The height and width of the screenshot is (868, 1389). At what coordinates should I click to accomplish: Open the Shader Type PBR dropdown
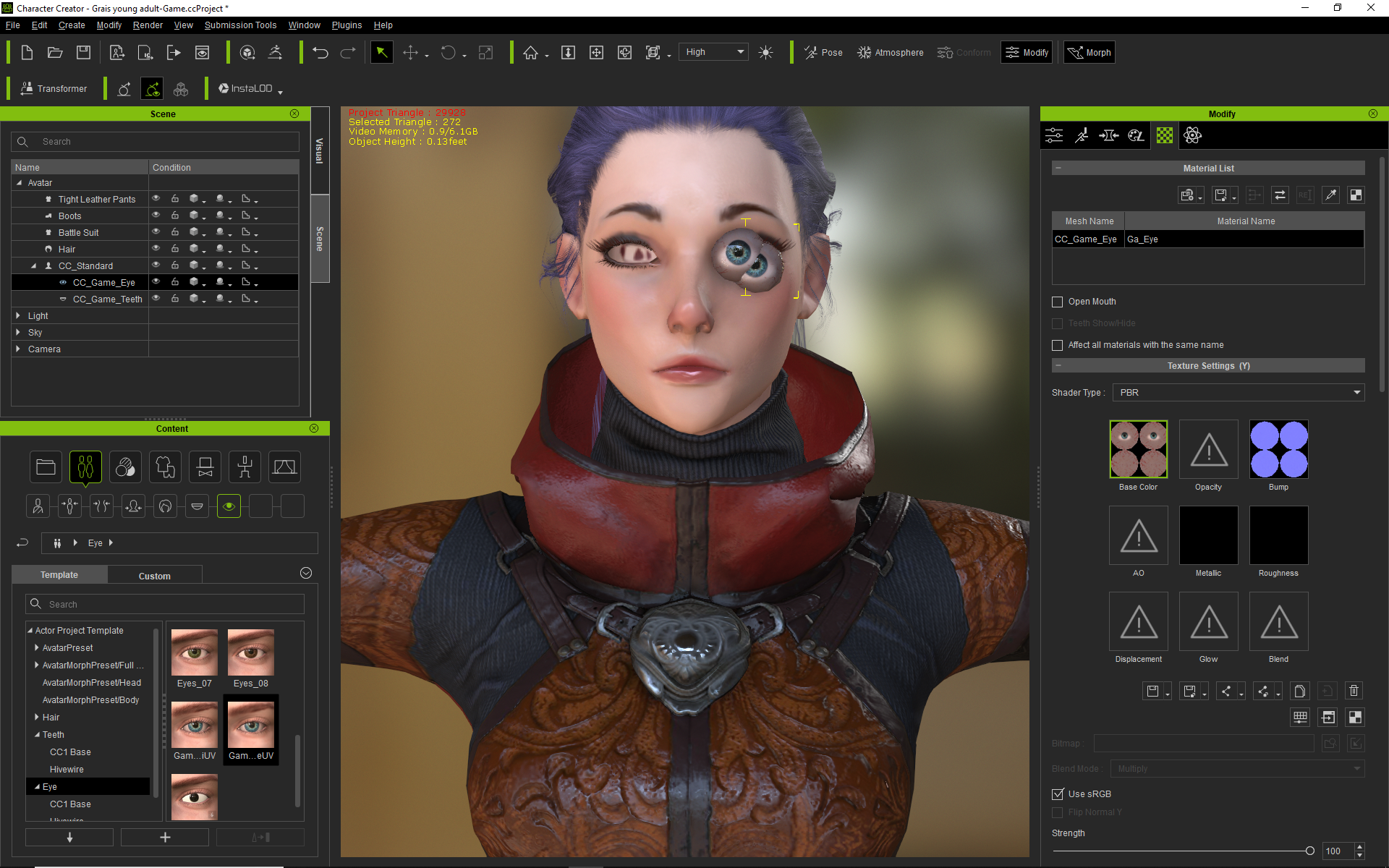(x=1238, y=393)
